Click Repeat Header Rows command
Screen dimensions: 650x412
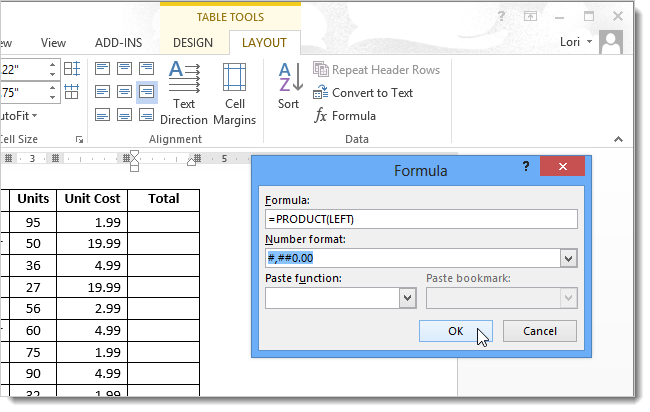click(376, 70)
